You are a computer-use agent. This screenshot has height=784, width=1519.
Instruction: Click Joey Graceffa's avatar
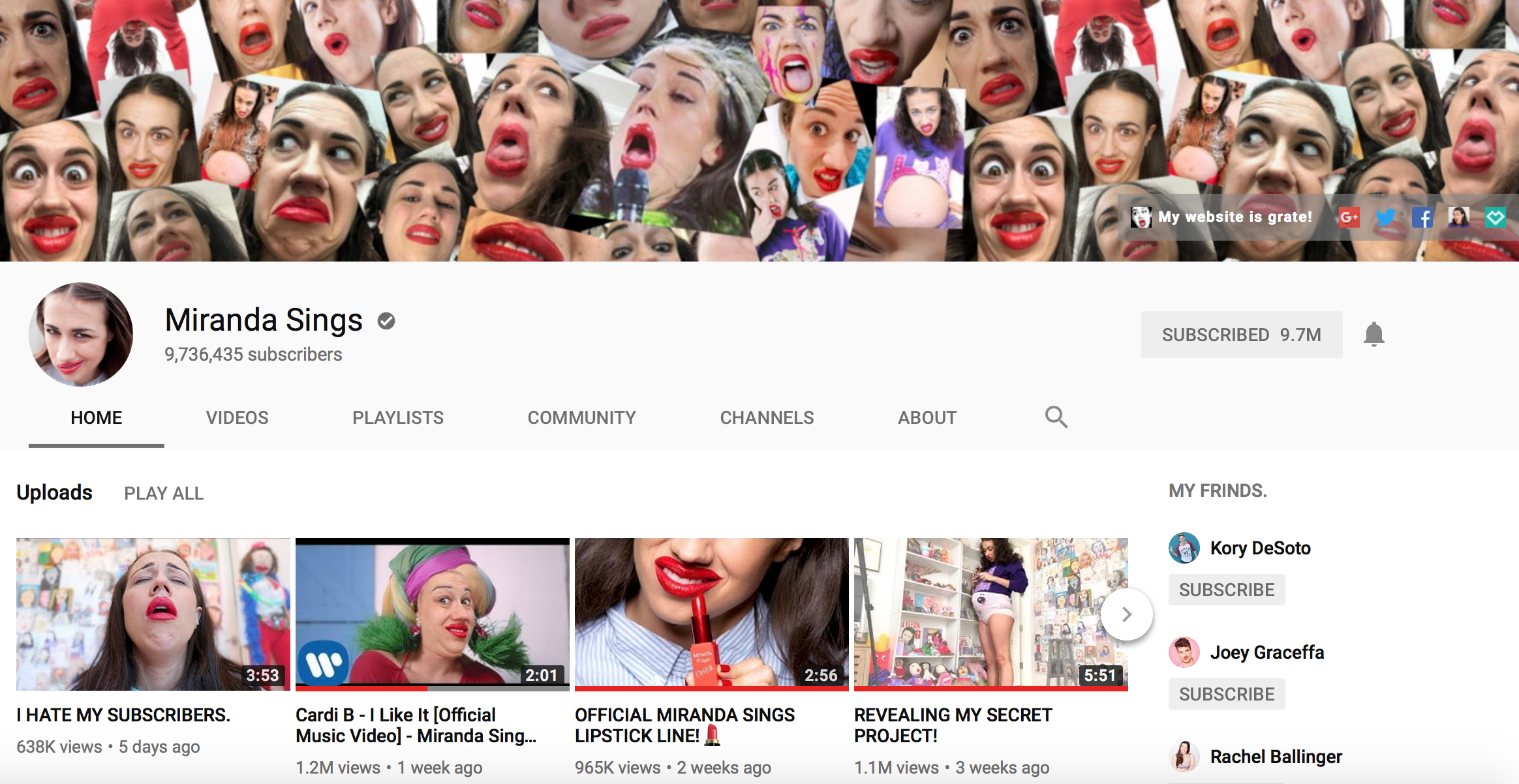pos(1184,652)
